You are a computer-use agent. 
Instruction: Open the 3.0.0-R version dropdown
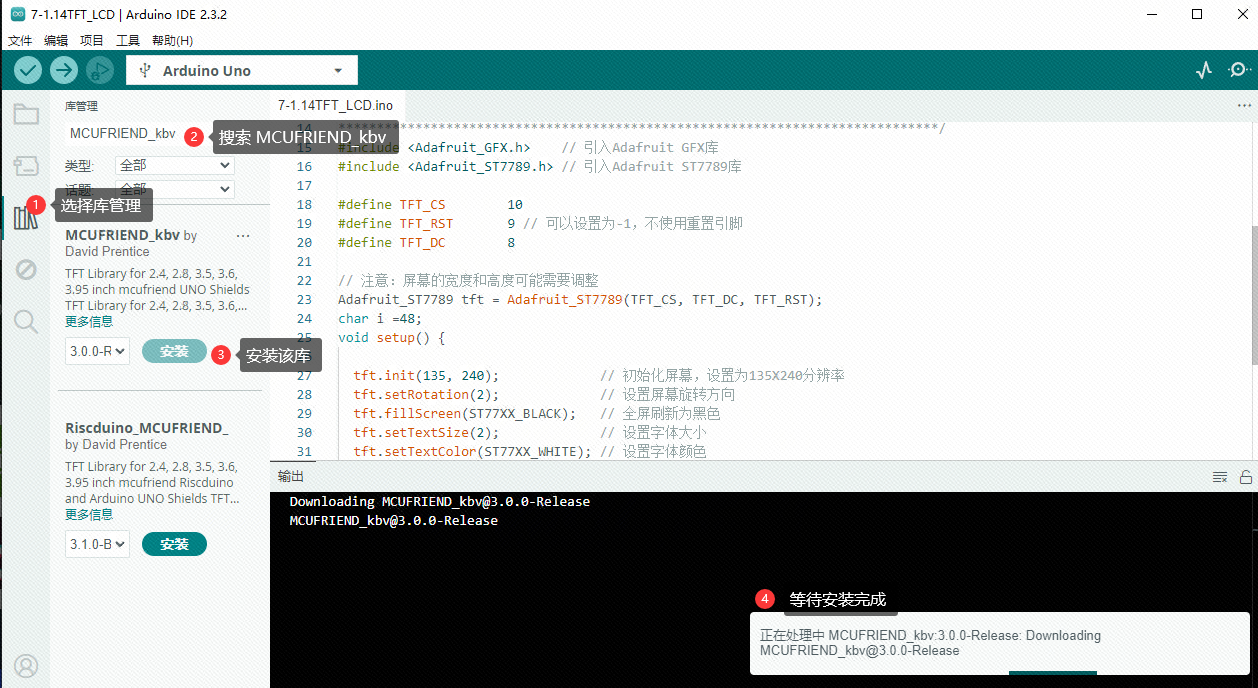[98, 351]
